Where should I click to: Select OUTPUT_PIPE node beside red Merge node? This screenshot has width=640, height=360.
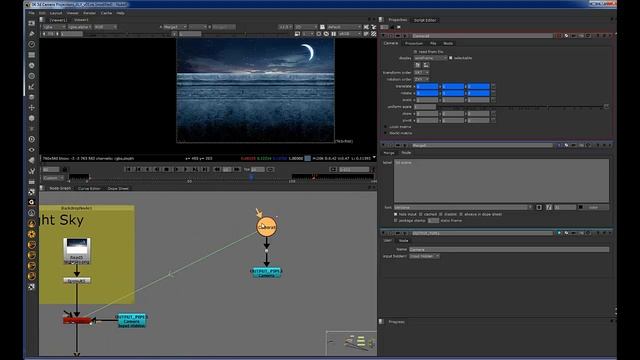pyautogui.click(x=131, y=320)
